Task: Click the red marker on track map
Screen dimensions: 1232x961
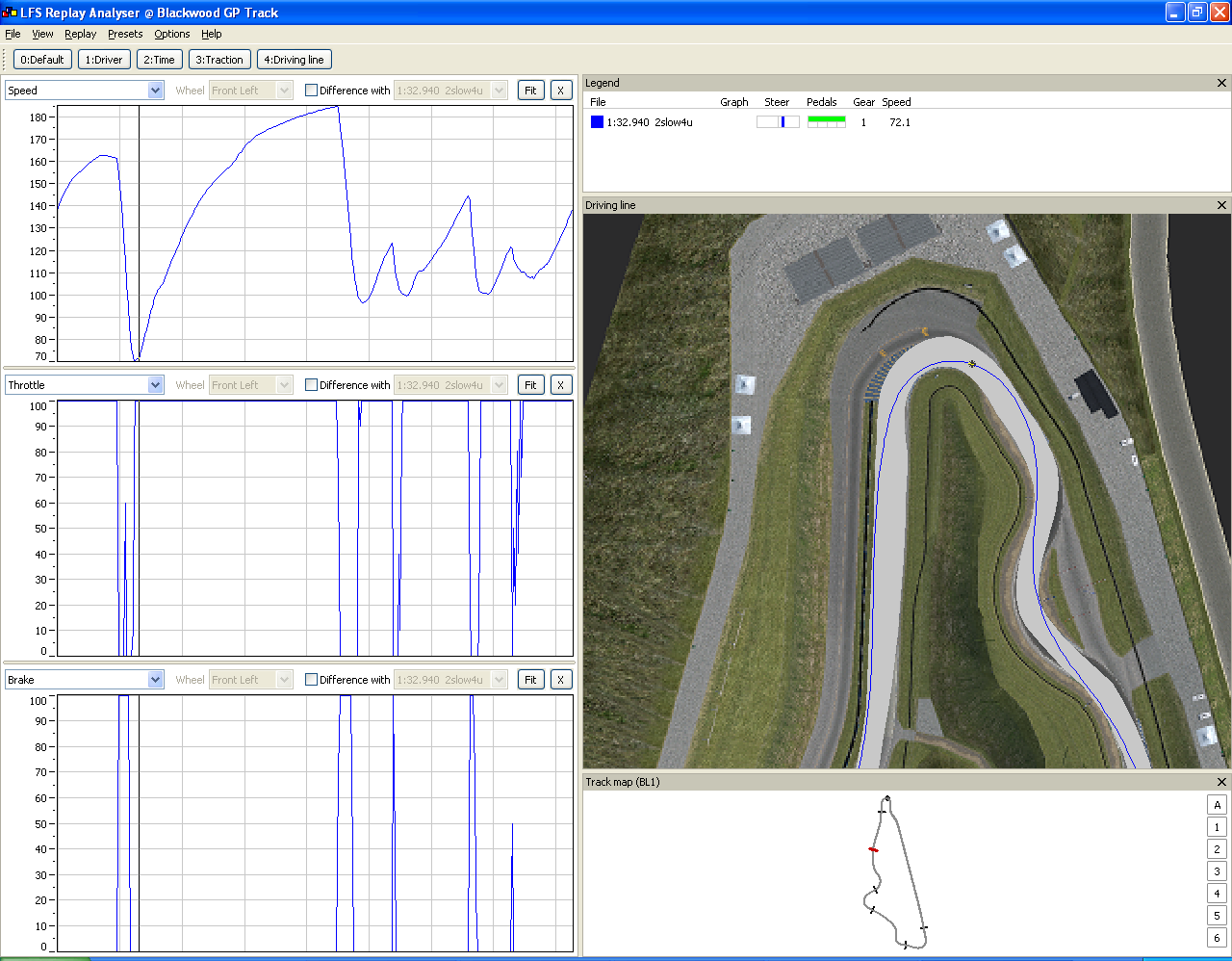Action: pos(873,849)
